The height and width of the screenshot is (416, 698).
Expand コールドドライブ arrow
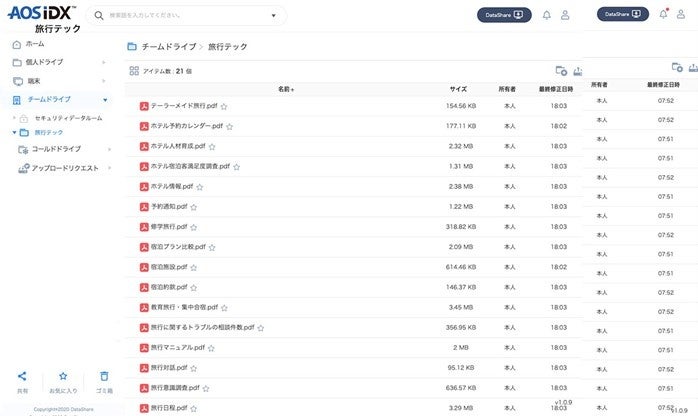tap(110, 149)
